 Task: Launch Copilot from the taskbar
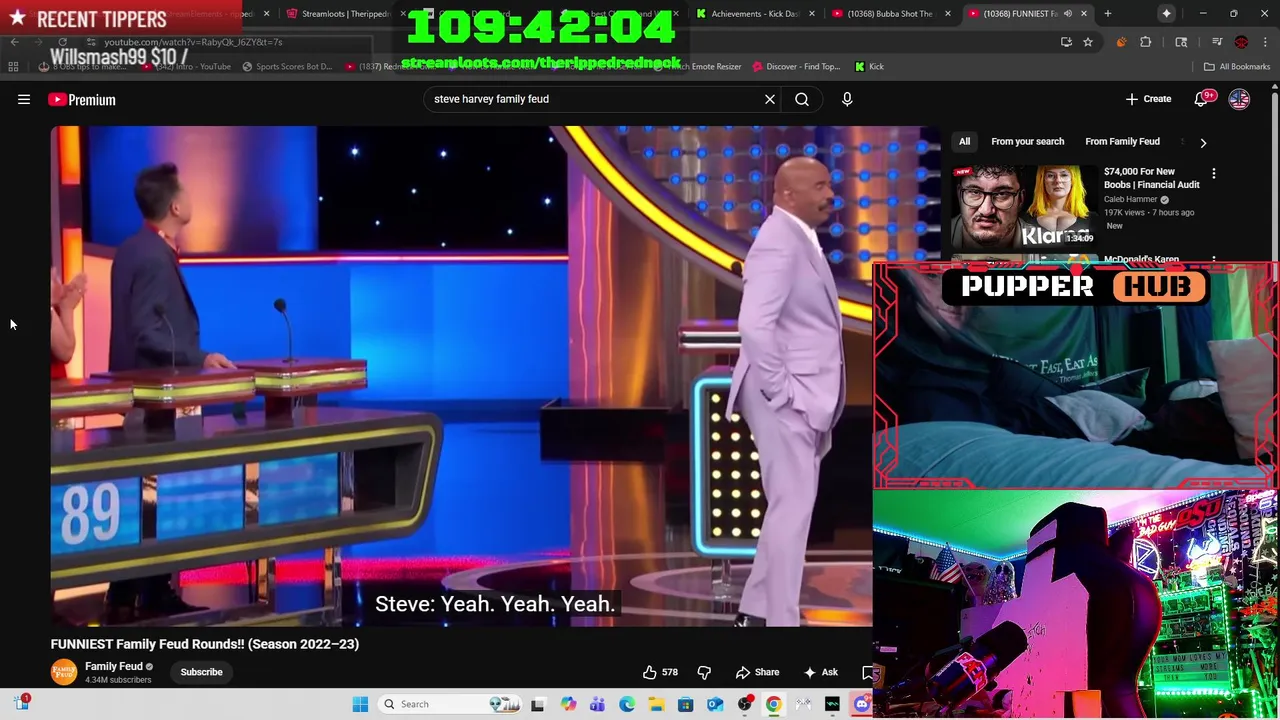568,704
